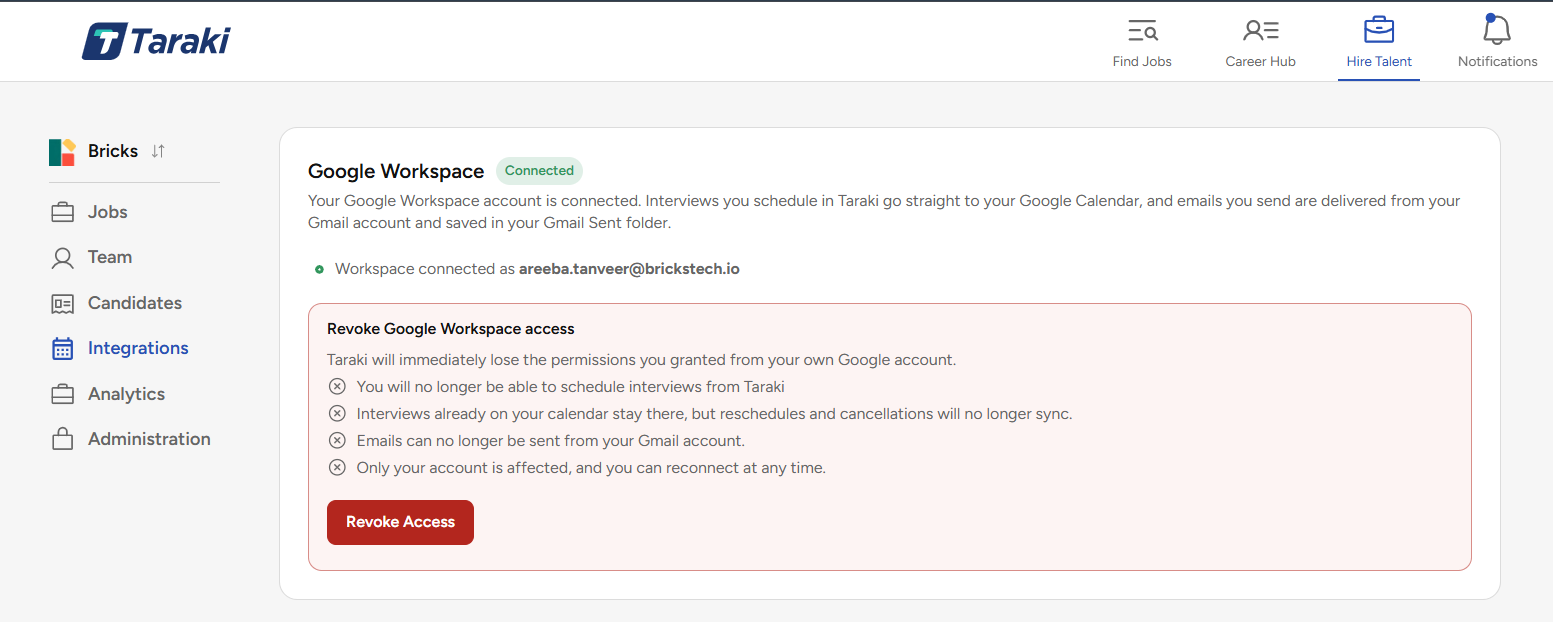The height and width of the screenshot is (622, 1553).
Task: Click the 'Notifications' label in top navigation
Action: click(x=1497, y=62)
